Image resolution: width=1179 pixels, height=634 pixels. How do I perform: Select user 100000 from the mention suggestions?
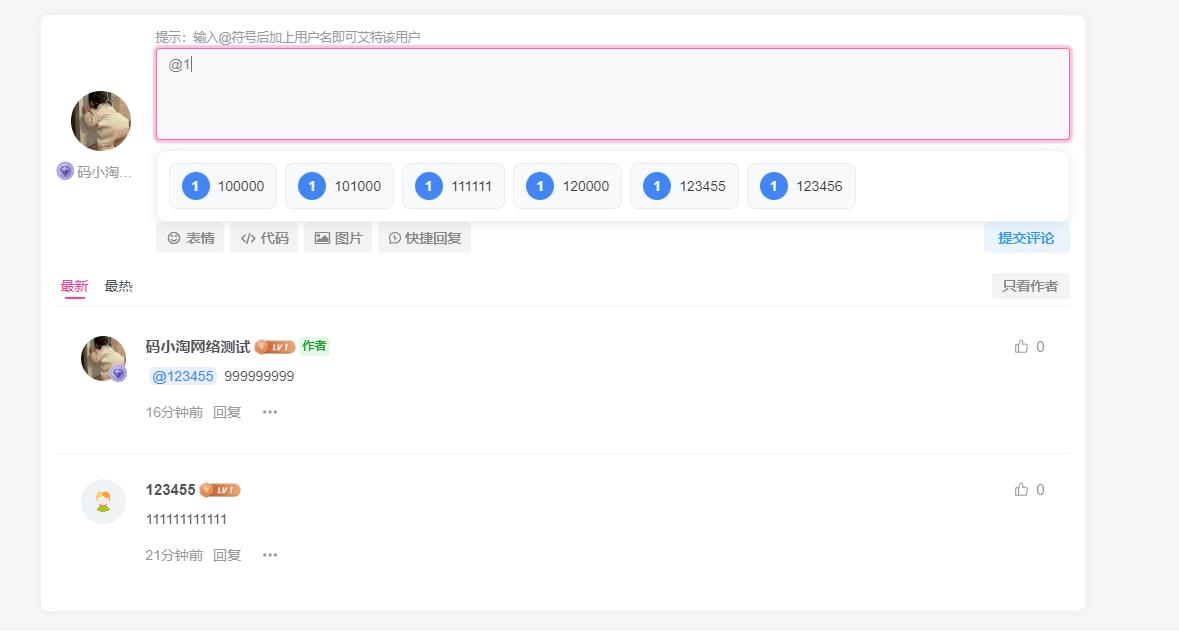222,185
